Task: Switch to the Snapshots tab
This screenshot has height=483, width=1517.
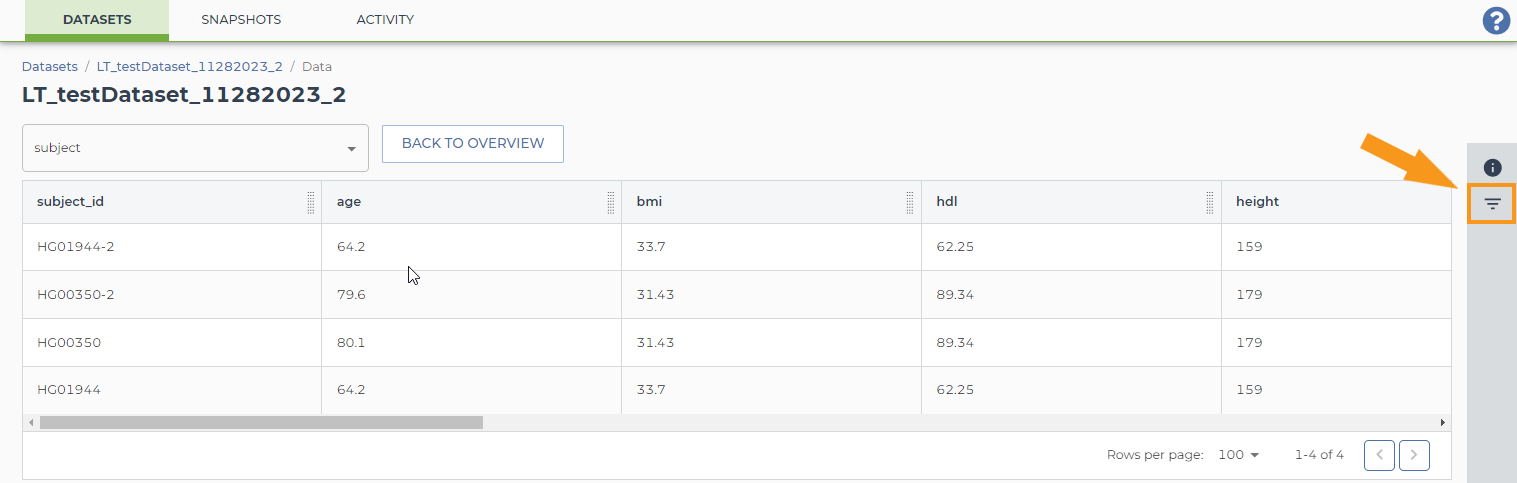Action: click(x=241, y=20)
